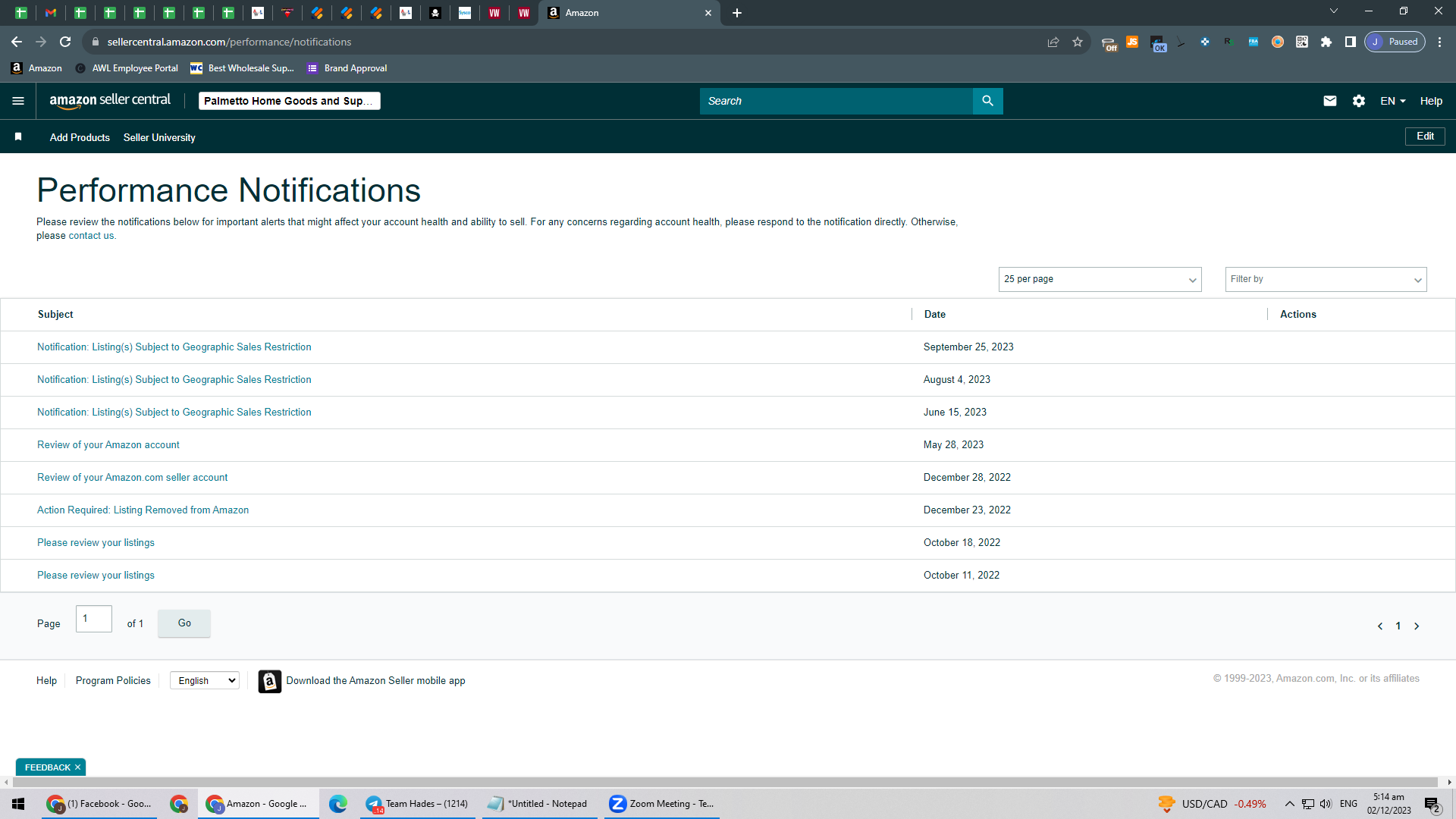Go to previous page arrow in pagination
This screenshot has height=819, width=1456.
click(1380, 626)
